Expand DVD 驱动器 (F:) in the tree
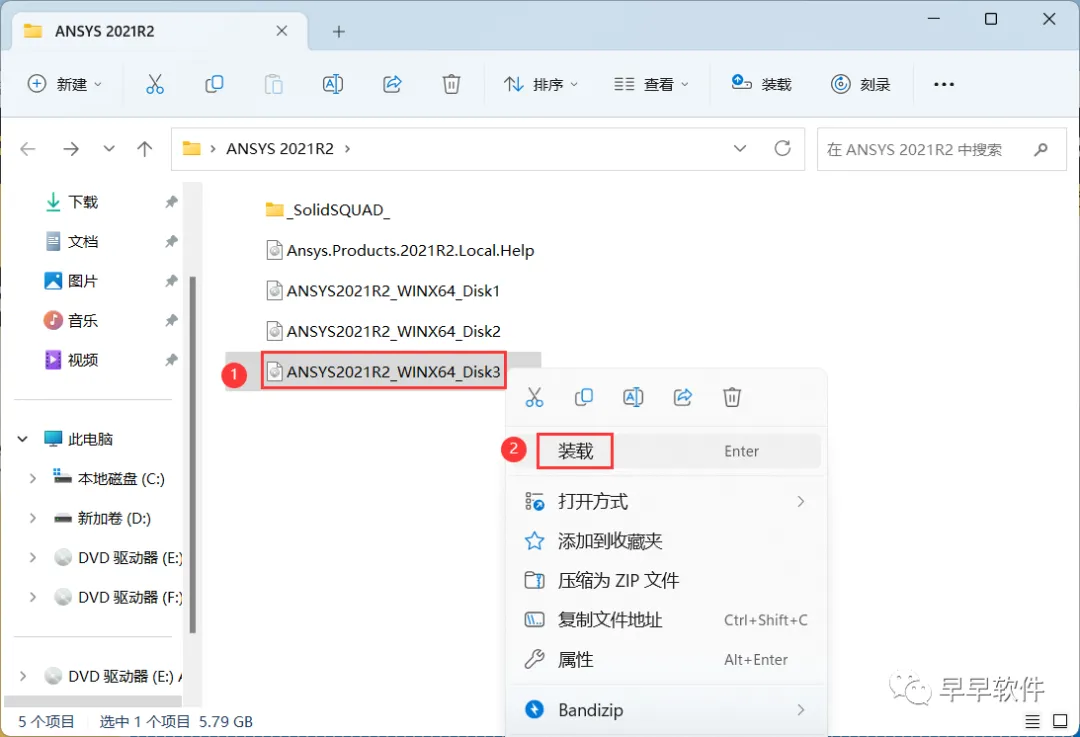This screenshot has width=1080, height=737. tap(32, 597)
